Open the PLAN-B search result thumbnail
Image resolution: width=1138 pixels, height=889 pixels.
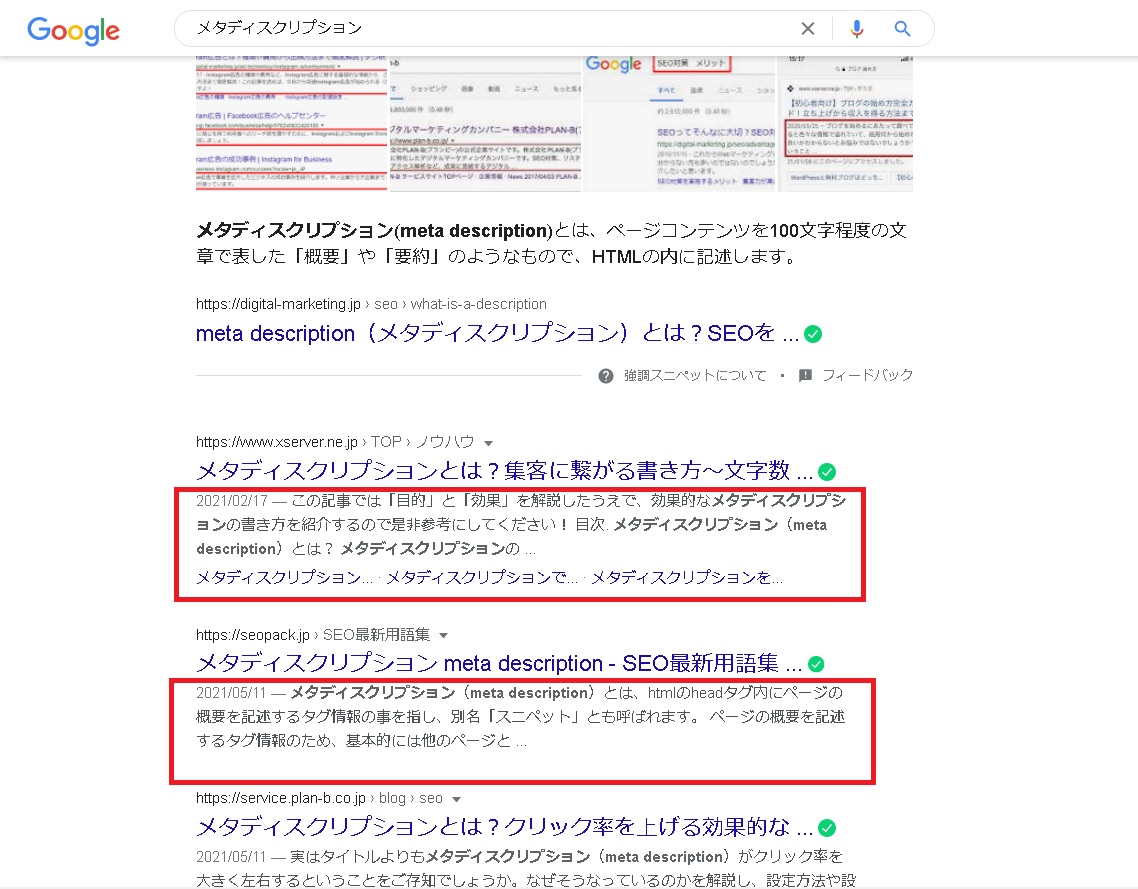pos(486,123)
